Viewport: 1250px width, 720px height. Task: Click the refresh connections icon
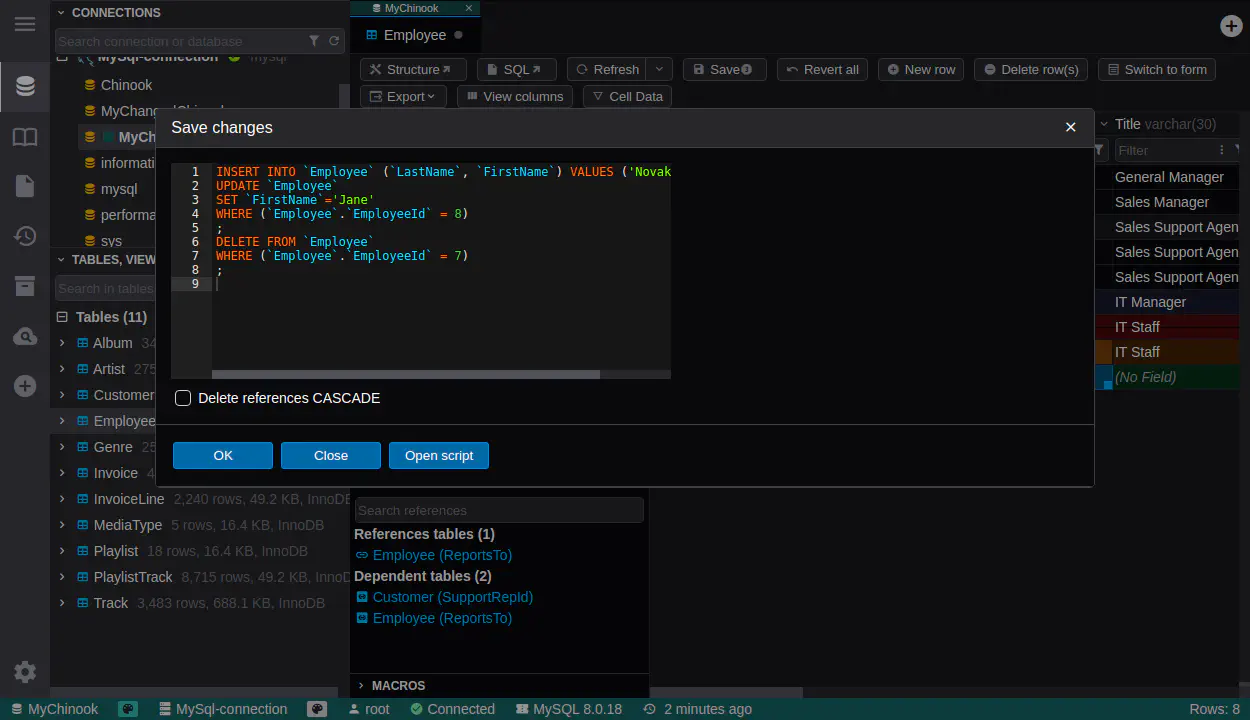[334, 41]
